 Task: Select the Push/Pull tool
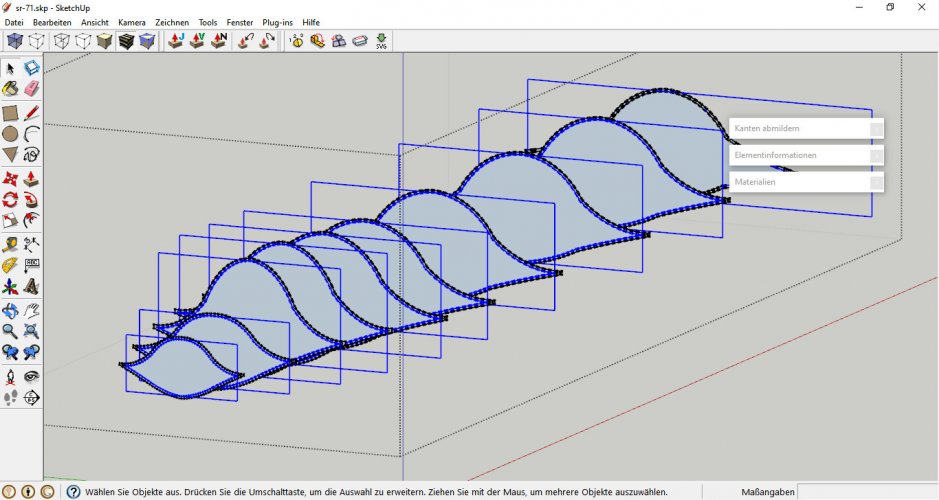click(x=32, y=178)
